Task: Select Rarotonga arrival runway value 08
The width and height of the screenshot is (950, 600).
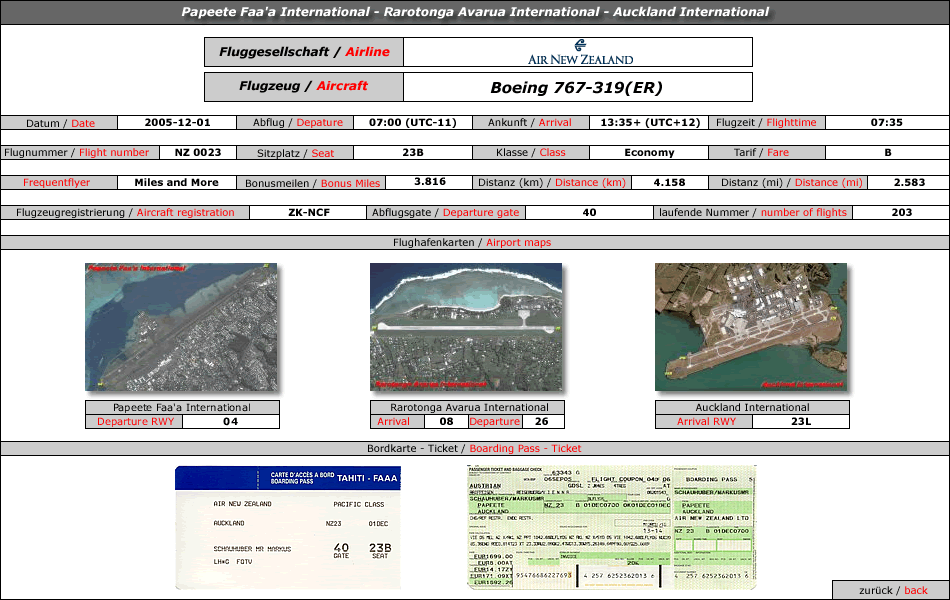Action: 446,422
